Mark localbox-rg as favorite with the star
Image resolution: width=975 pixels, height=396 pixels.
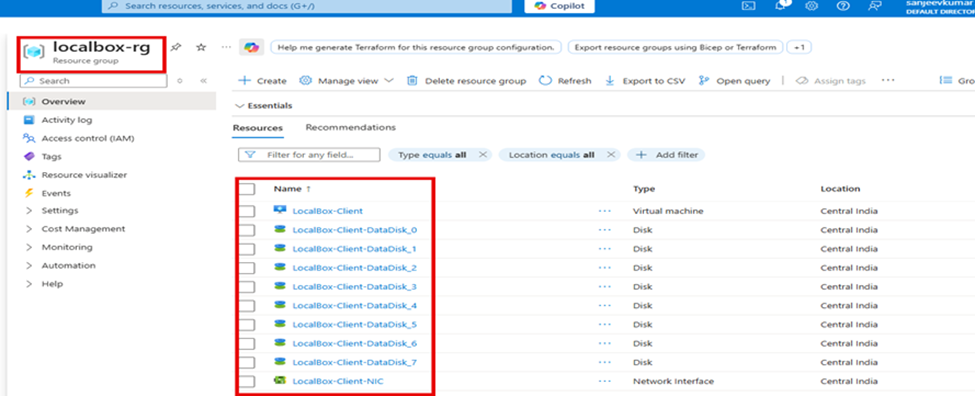(201, 47)
